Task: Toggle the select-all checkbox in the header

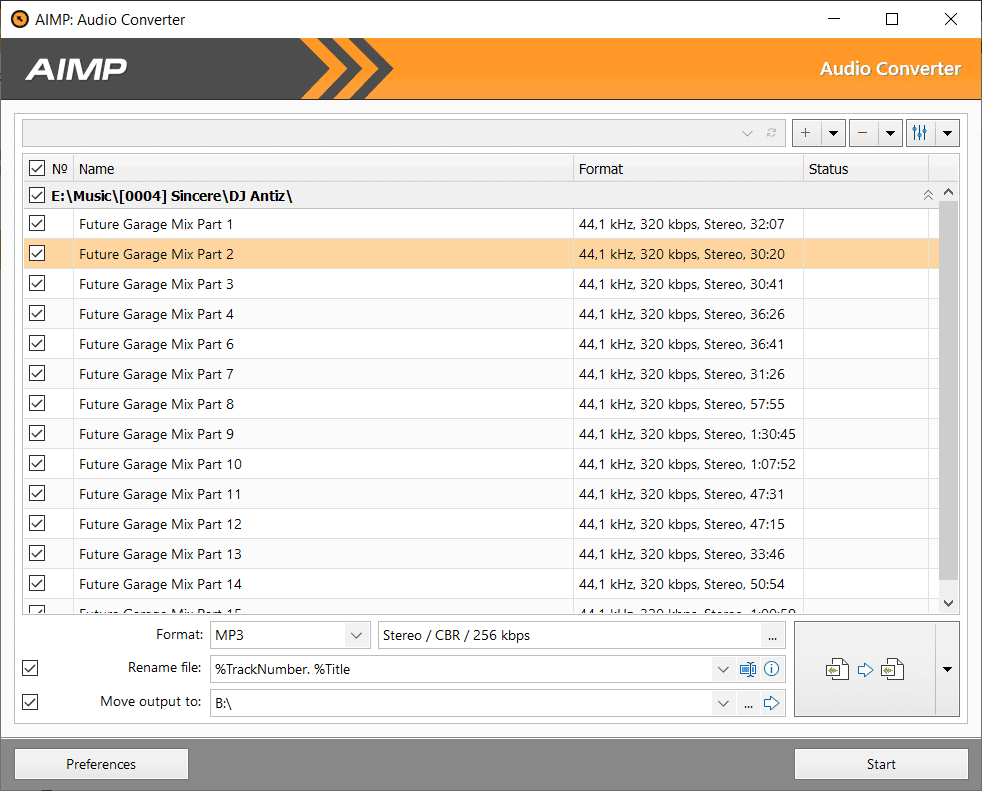Action: [x=37, y=168]
